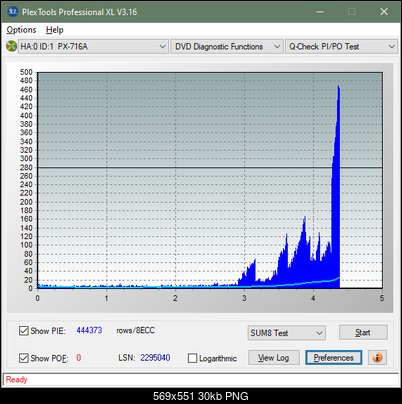Minimize the PlexTools window
The width and height of the screenshot is (402, 404).
point(320,12)
